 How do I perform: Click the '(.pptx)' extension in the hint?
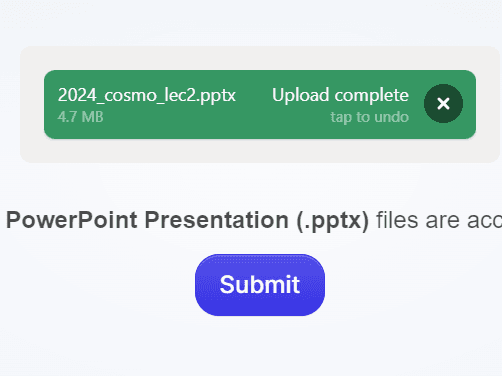(x=333, y=221)
